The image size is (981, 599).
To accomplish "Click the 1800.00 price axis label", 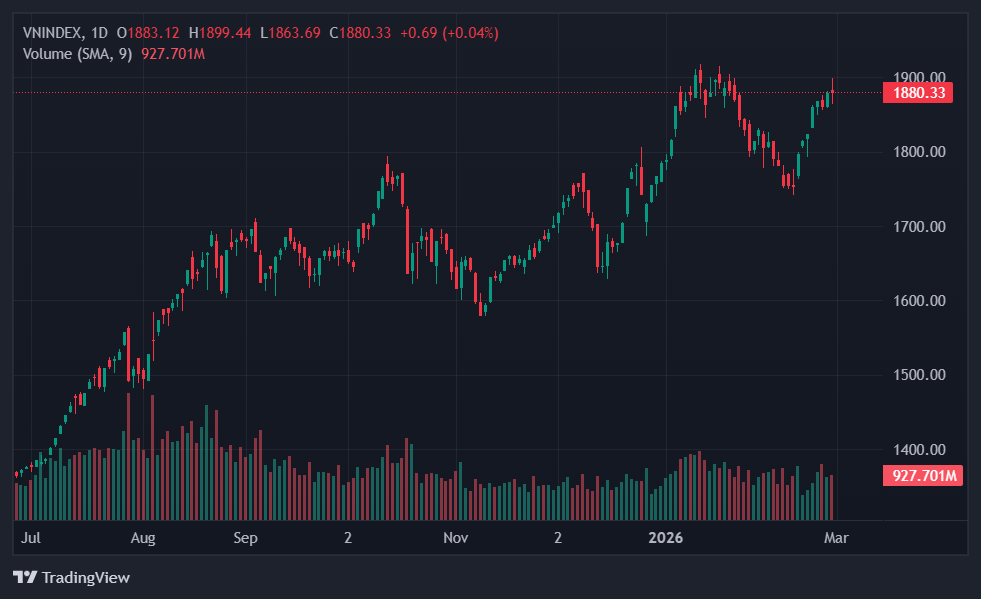I will click(918, 152).
